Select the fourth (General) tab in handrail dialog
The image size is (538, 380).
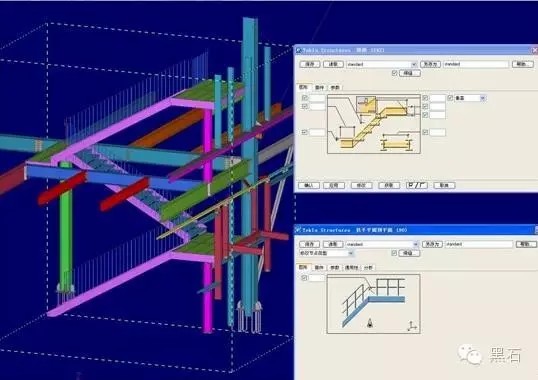point(351,267)
